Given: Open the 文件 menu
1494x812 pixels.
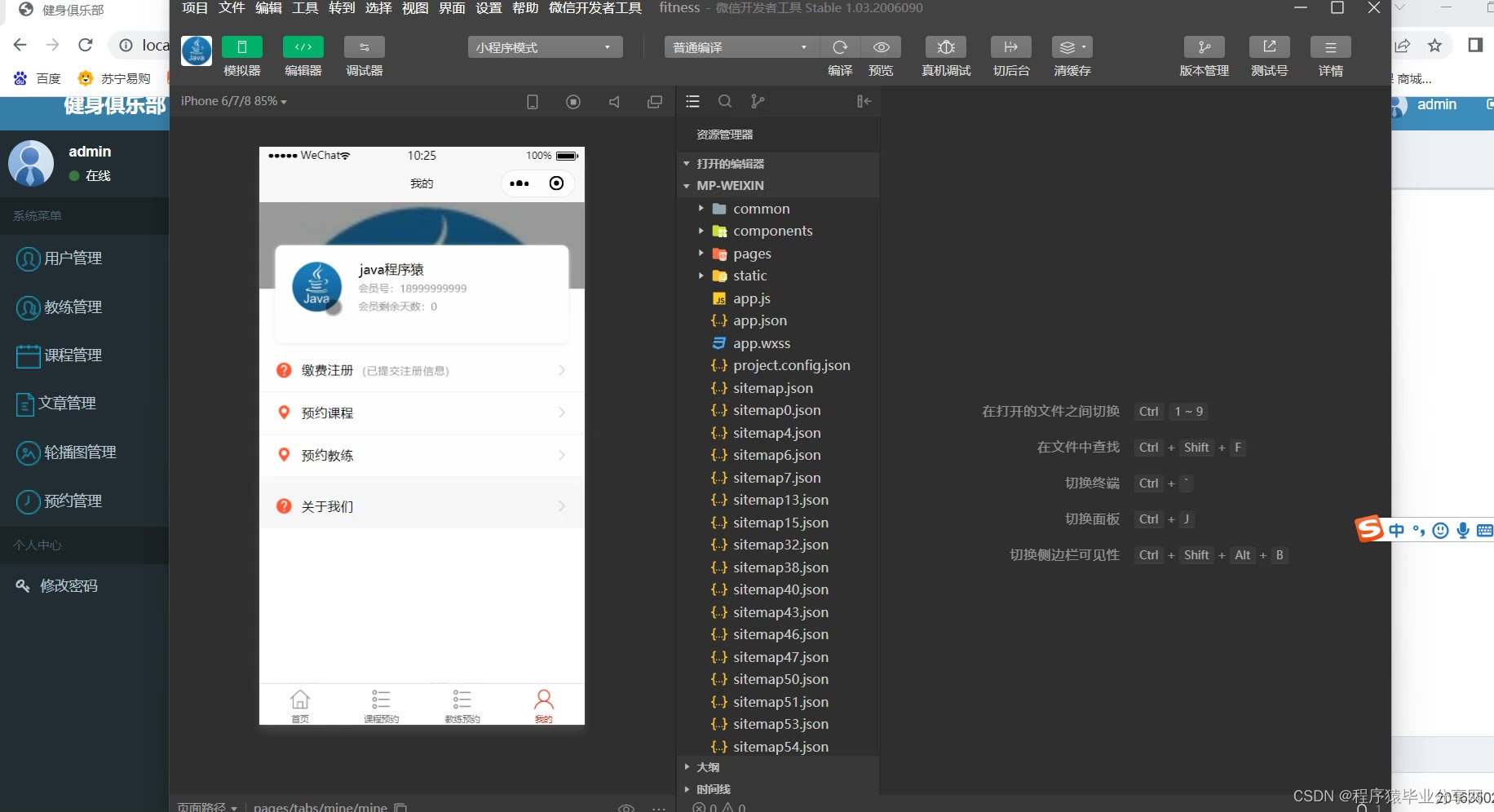Looking at the screenshot, I should pos(232,8).
